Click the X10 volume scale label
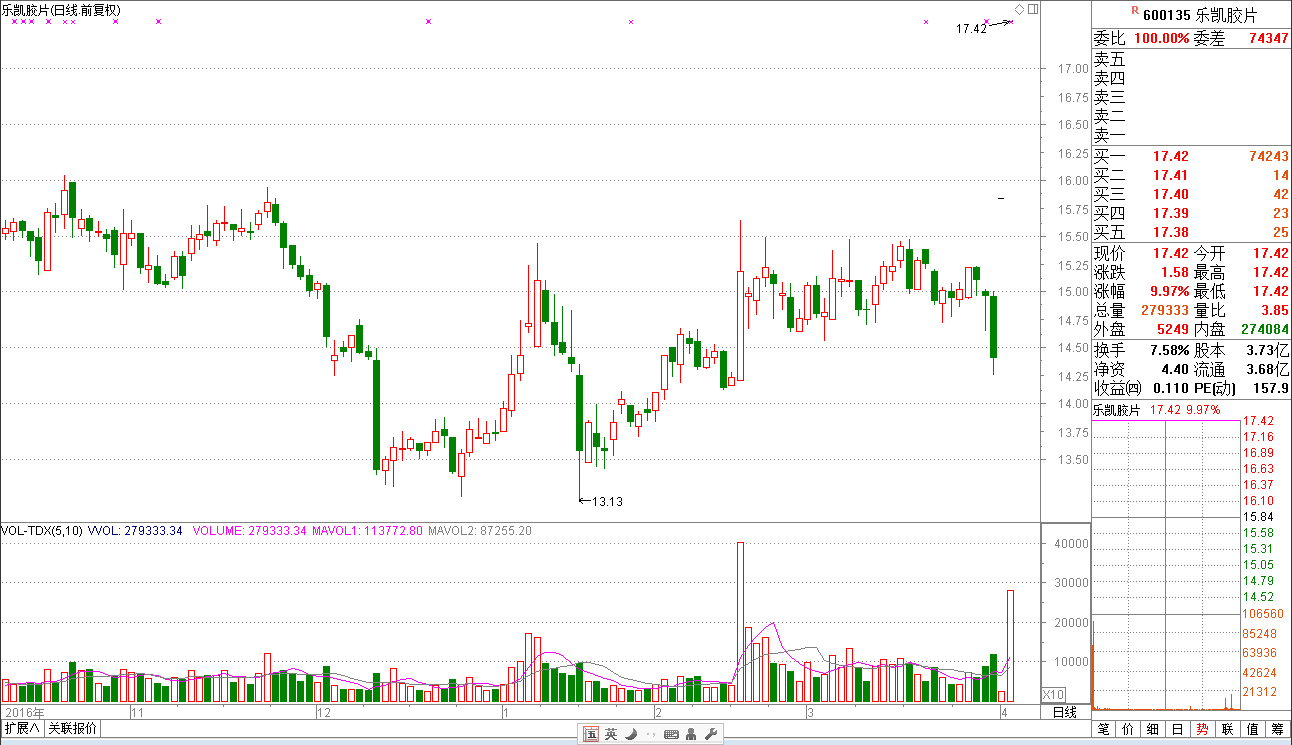Screen dimensions: 1292x745 point(1053,694)
